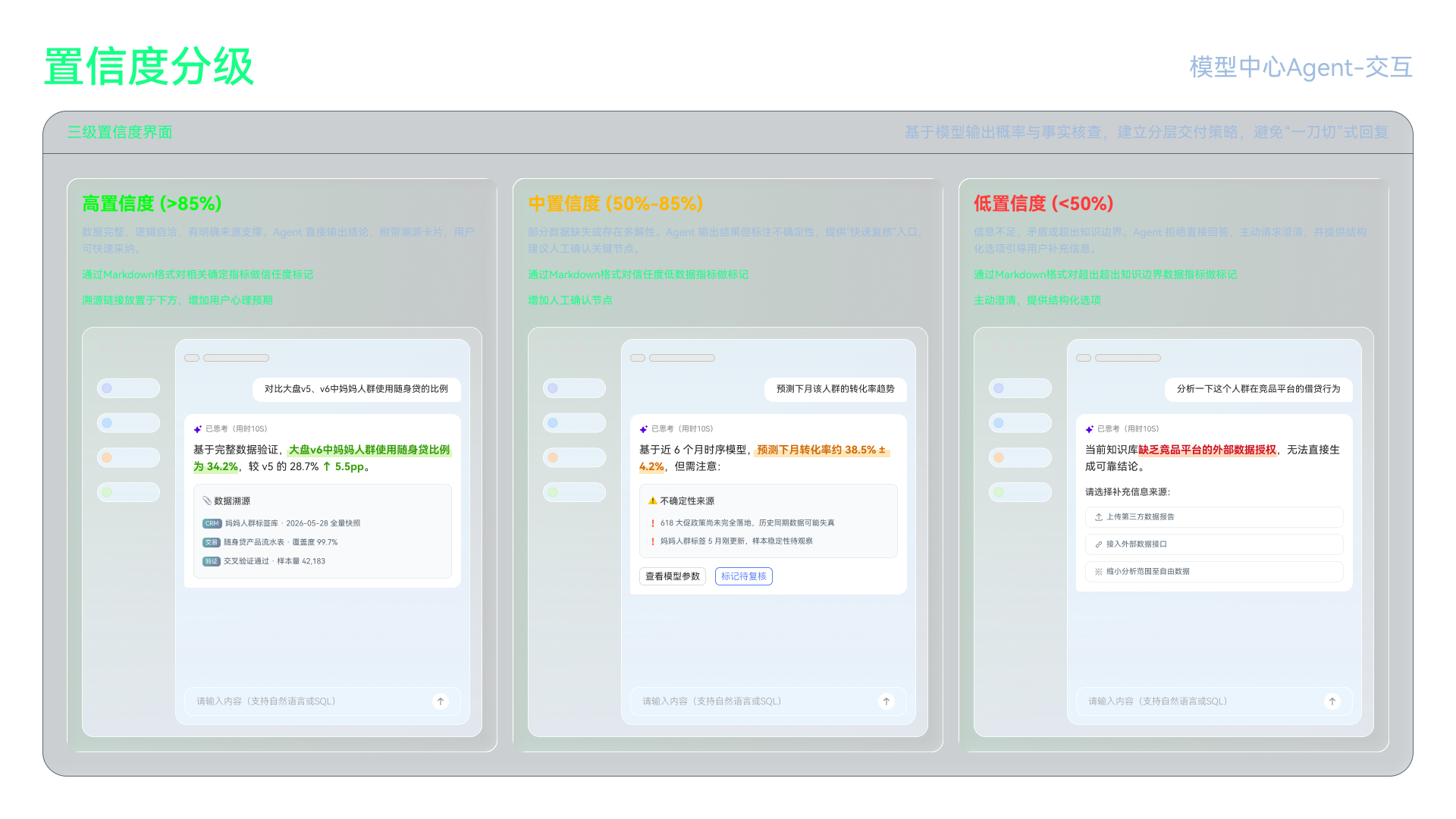
Task: Click send arrow in high-confidence panel input
Action: click(441, 701)
